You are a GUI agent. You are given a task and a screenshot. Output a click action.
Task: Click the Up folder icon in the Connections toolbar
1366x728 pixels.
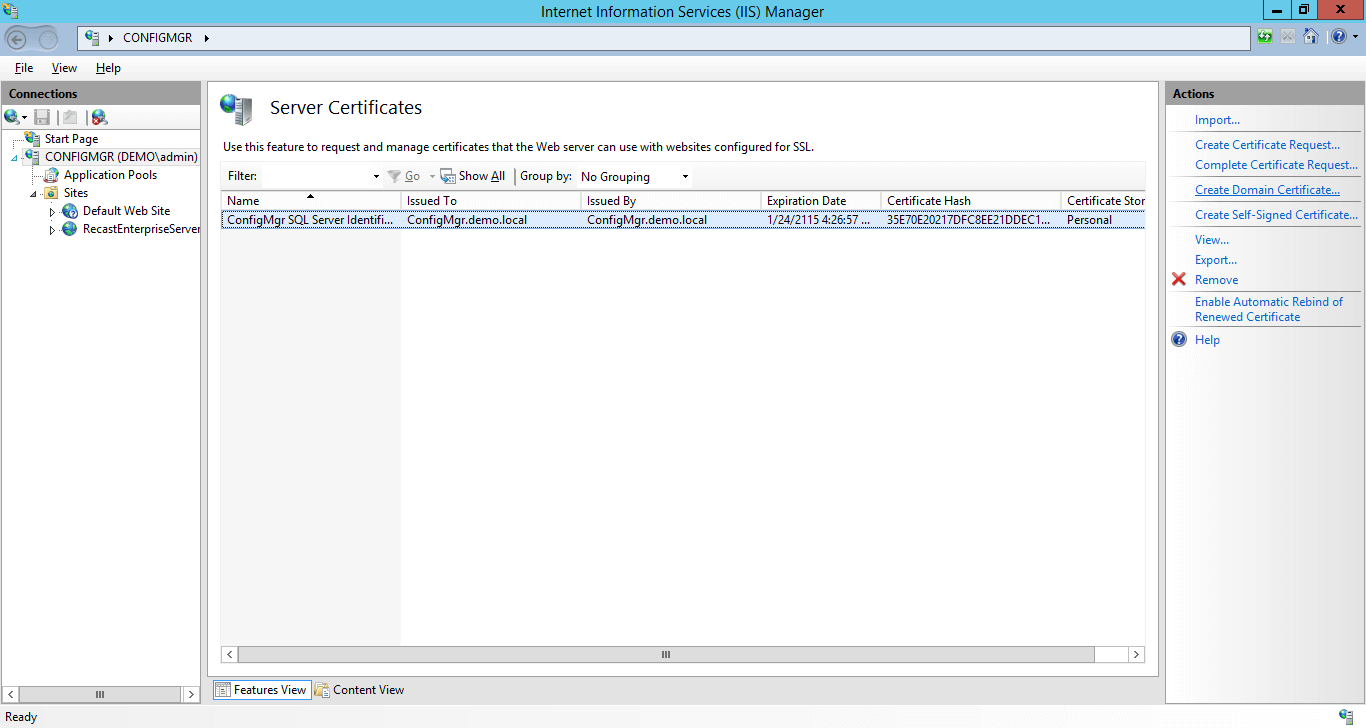[x=69, y=117]
